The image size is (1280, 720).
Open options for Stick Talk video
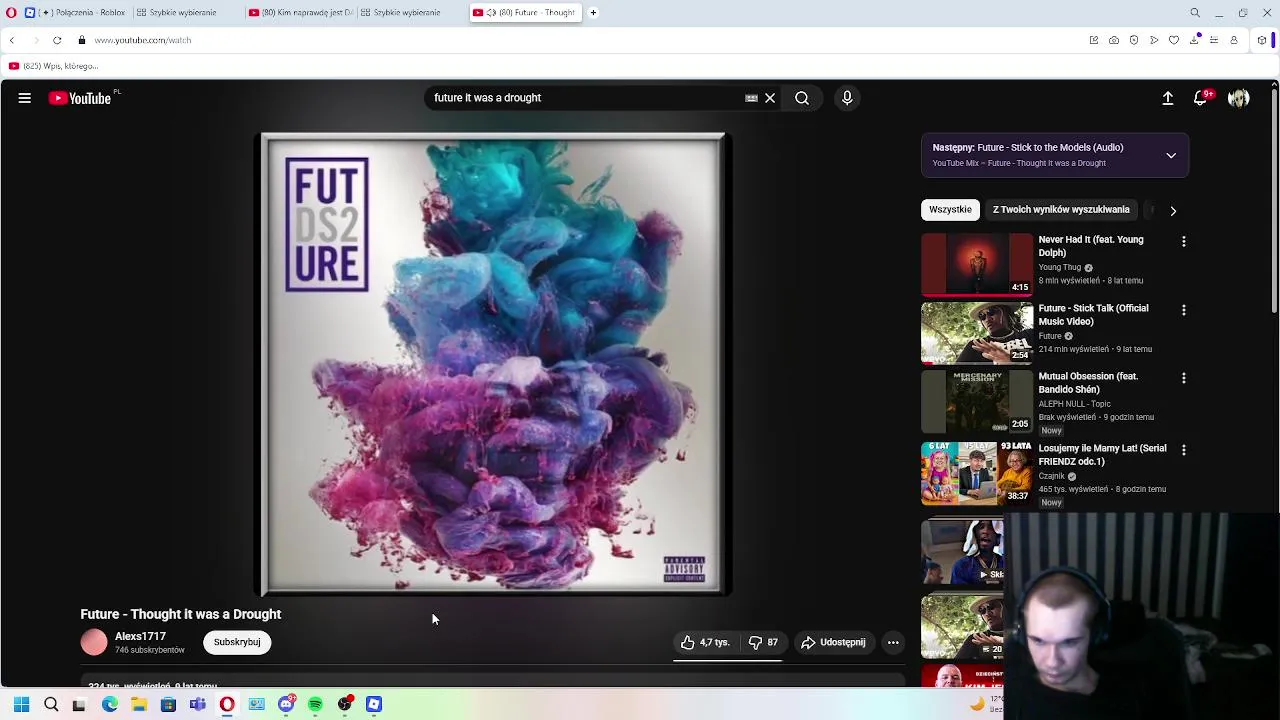tap(1184, 311)
